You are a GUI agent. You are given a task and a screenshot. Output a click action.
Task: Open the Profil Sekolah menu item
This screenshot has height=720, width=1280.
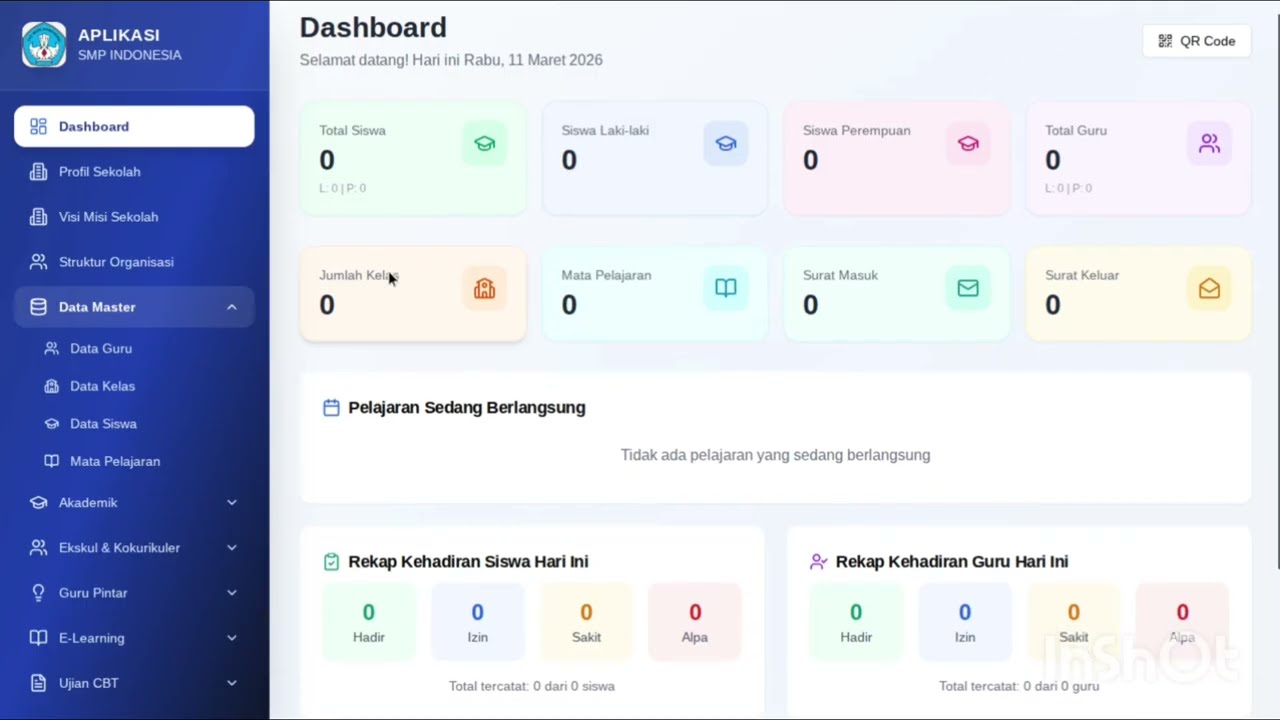tap(134, 171)
